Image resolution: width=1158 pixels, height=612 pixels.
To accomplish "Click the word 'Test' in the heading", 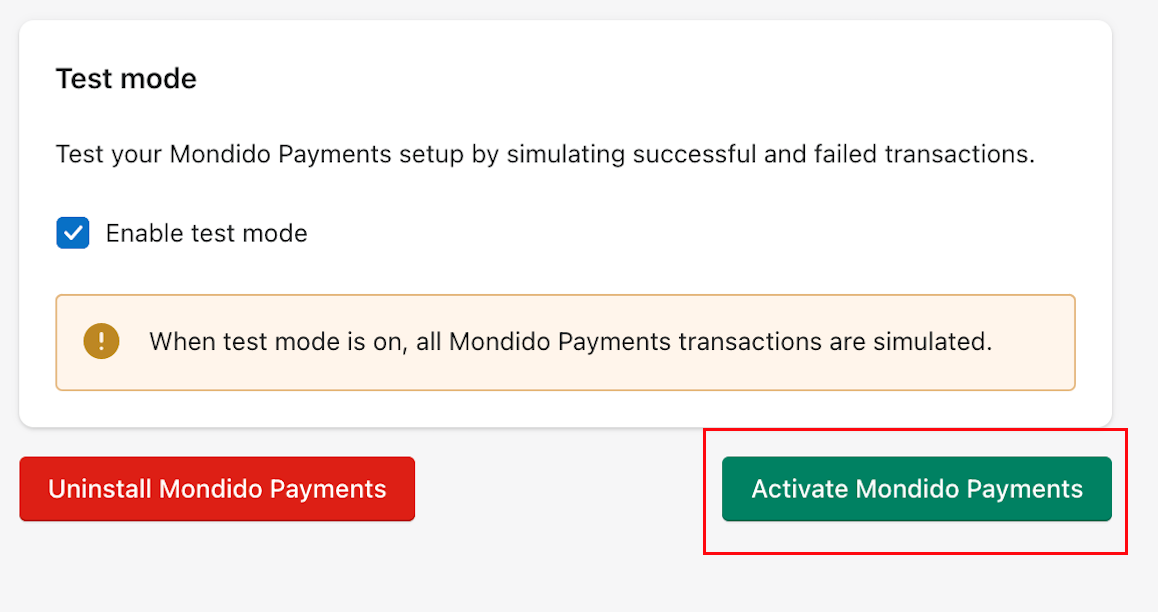I will click(x=83, y=78).
